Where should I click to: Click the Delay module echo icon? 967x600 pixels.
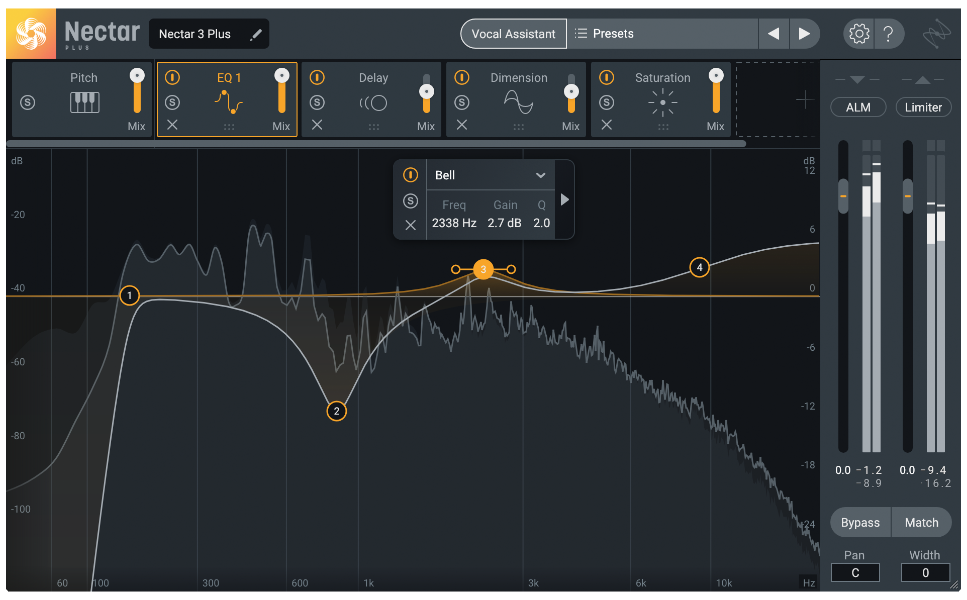[x=373, y=103]
